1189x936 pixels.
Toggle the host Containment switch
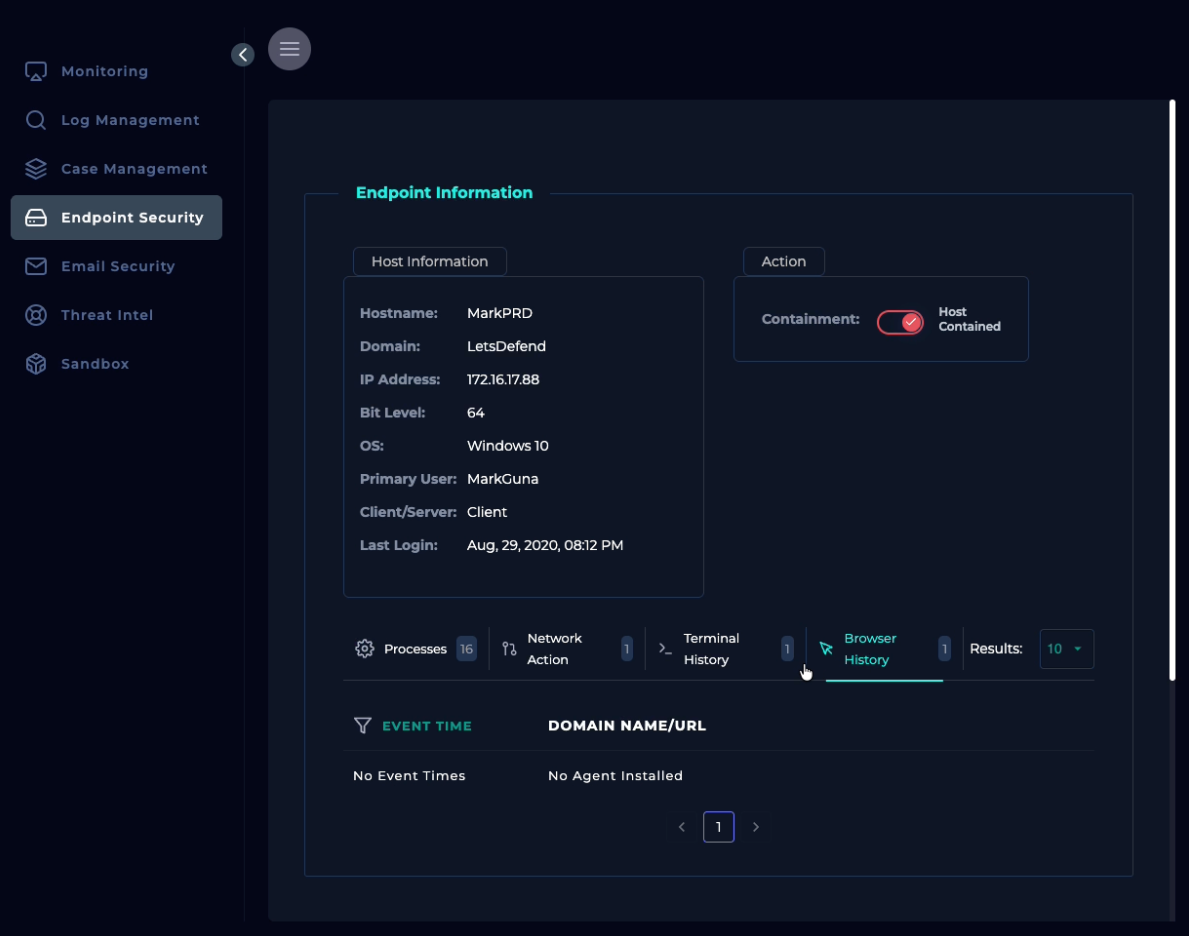point(900,322)
